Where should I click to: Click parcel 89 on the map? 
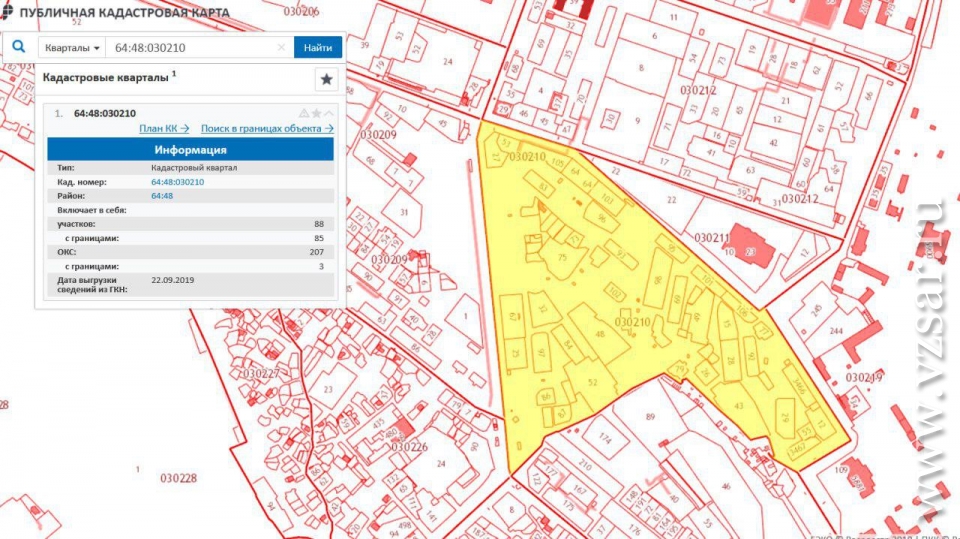(650, 416)
